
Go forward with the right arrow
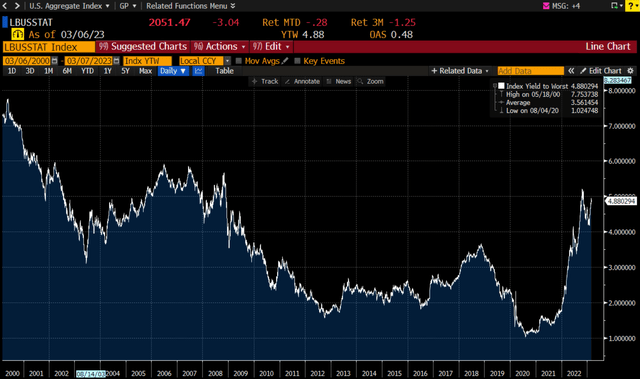tap(17, 6)
